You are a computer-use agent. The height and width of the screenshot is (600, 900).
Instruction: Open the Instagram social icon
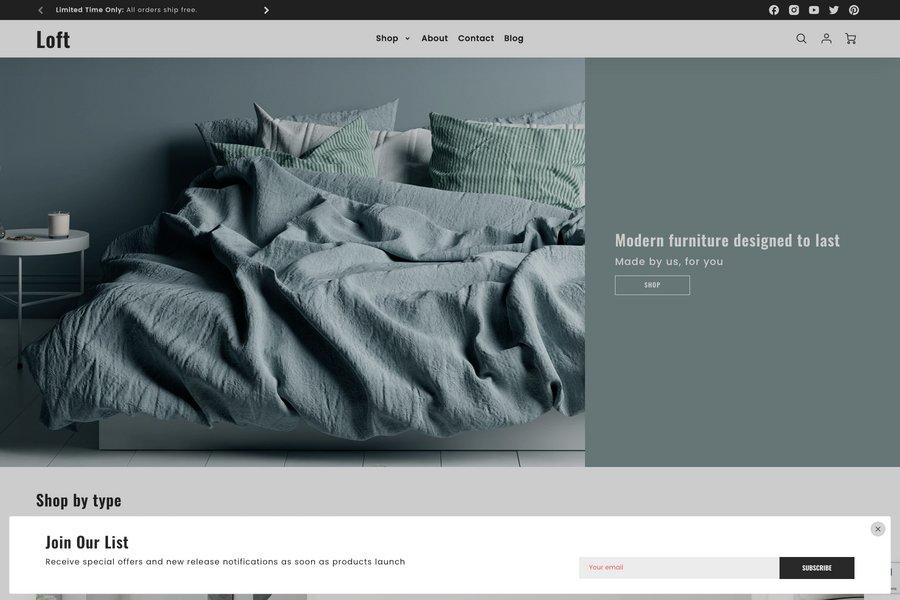point(793,9)
